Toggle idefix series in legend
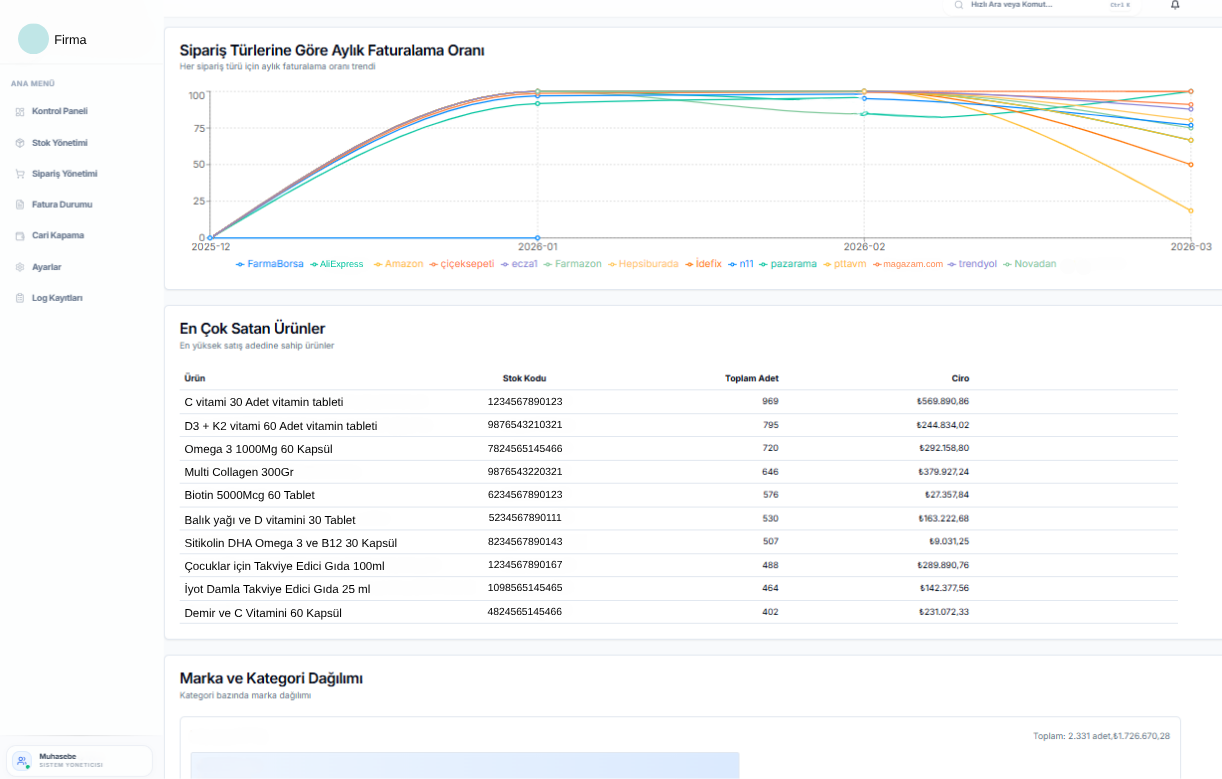The image size is (1222, 779). [702, 264]
